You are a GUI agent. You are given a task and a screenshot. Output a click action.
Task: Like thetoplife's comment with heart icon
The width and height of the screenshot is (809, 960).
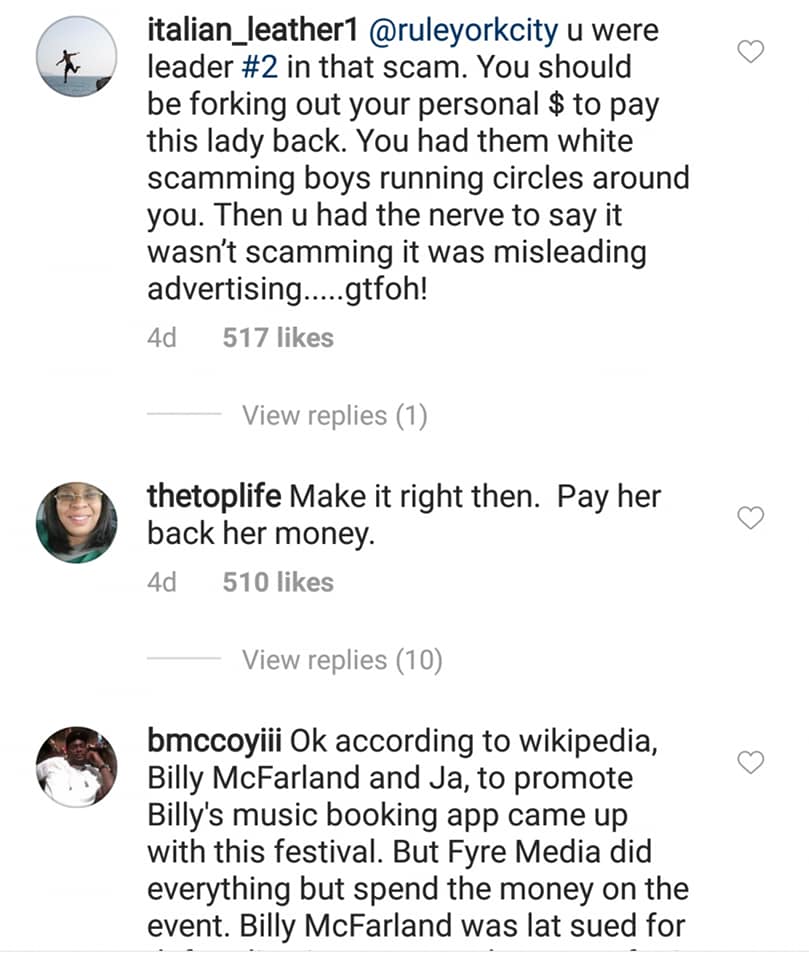[750, 517]
